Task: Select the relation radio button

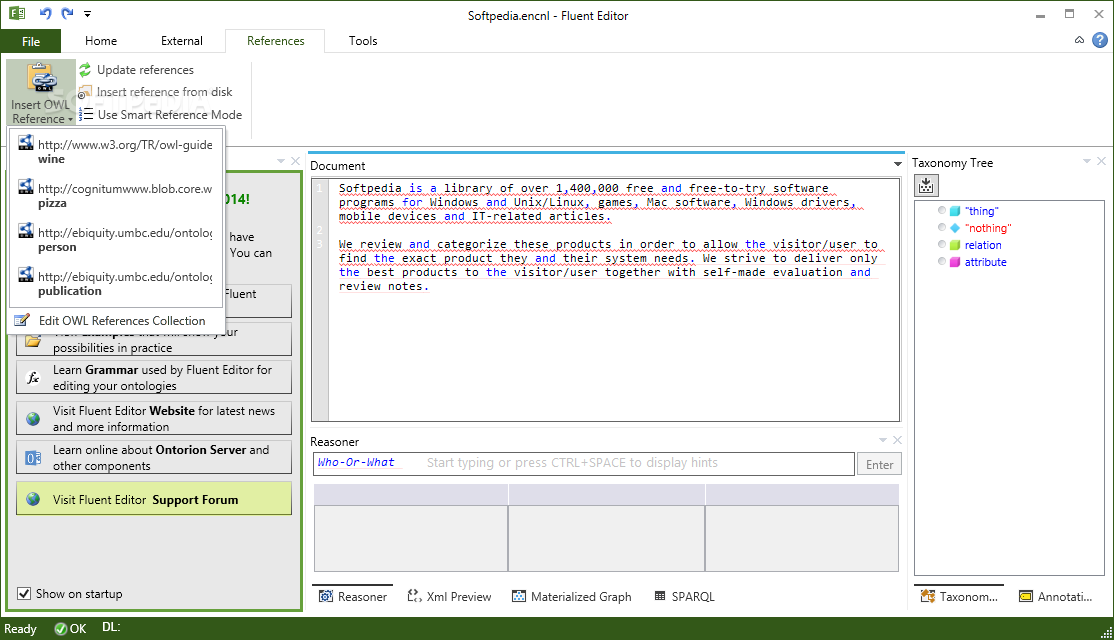Action: (942, 244)
